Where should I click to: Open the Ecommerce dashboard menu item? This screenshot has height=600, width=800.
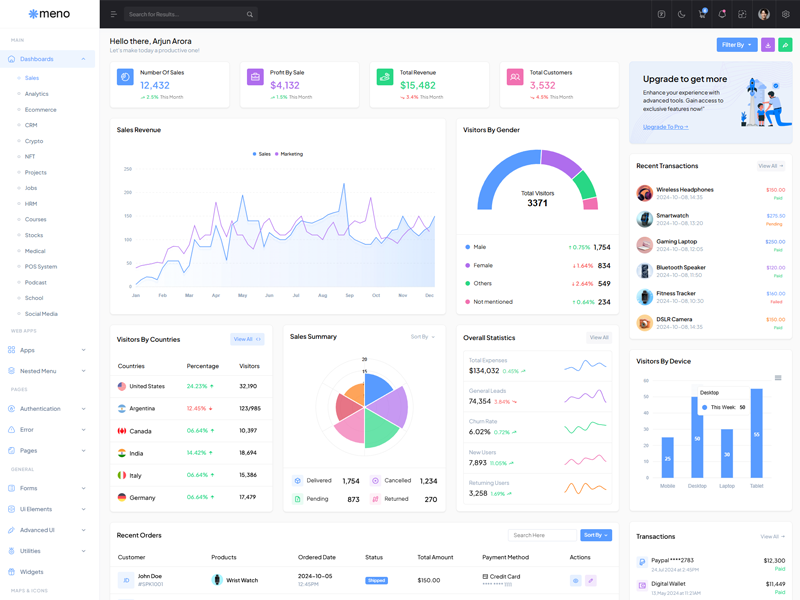click(x=40, y=110)
